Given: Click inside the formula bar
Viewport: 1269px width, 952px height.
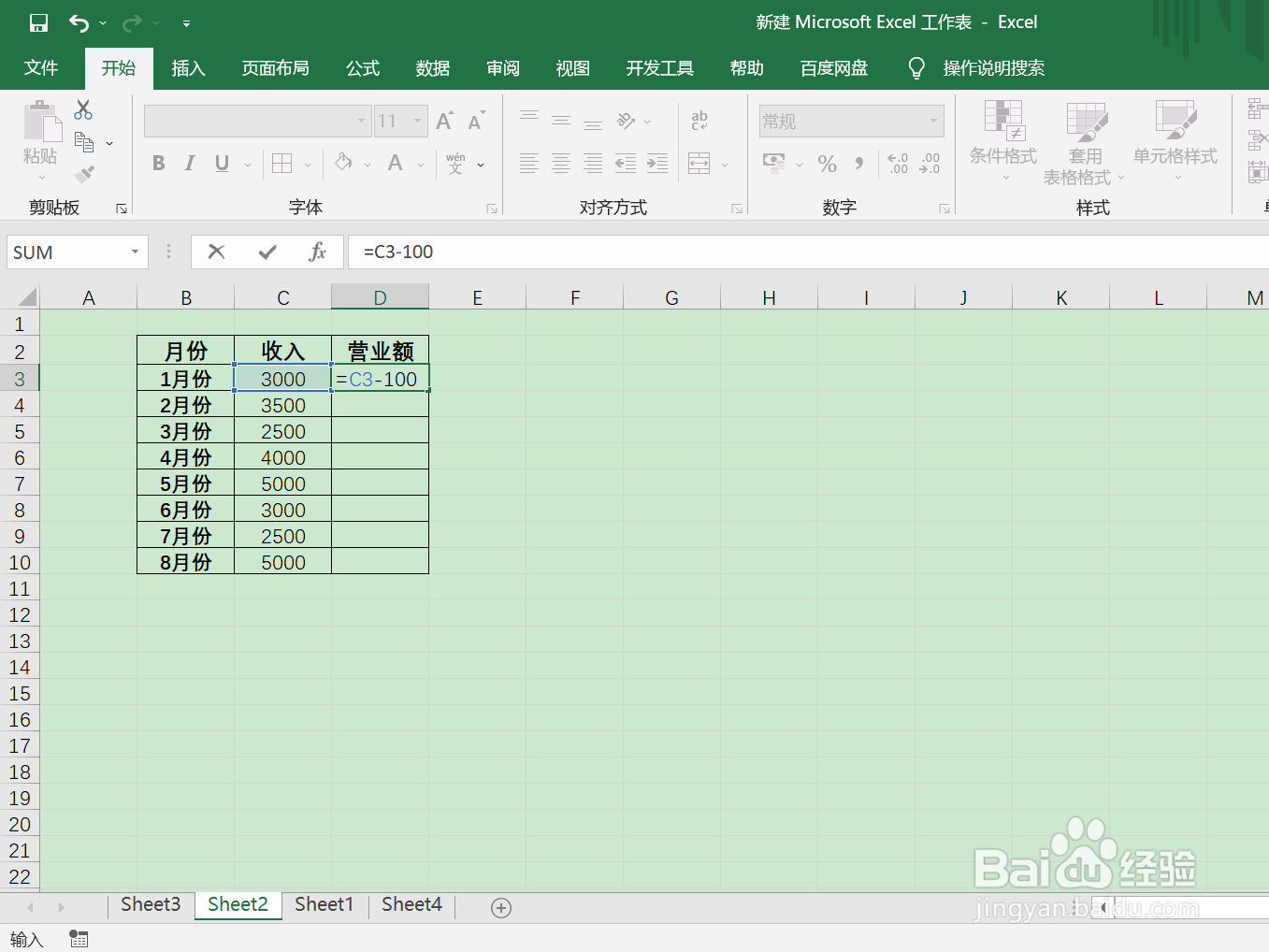Looking at the screenshot, I should [561, 252].
